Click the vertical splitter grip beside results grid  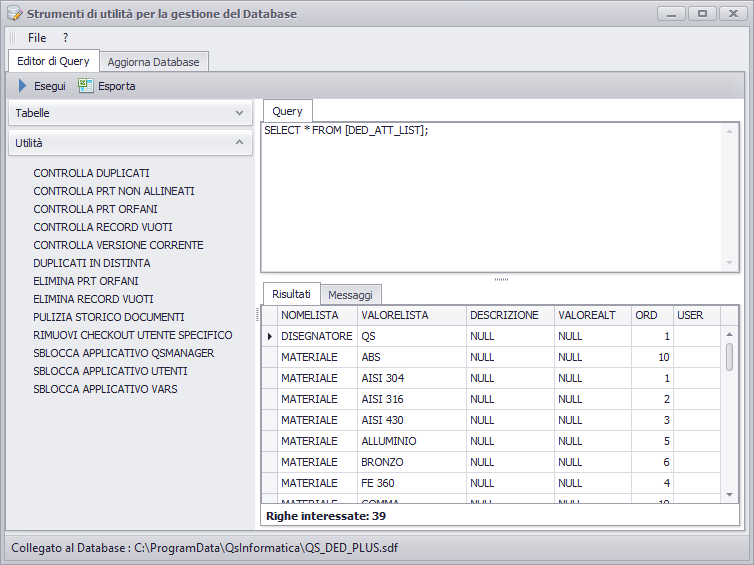[257, 314]
